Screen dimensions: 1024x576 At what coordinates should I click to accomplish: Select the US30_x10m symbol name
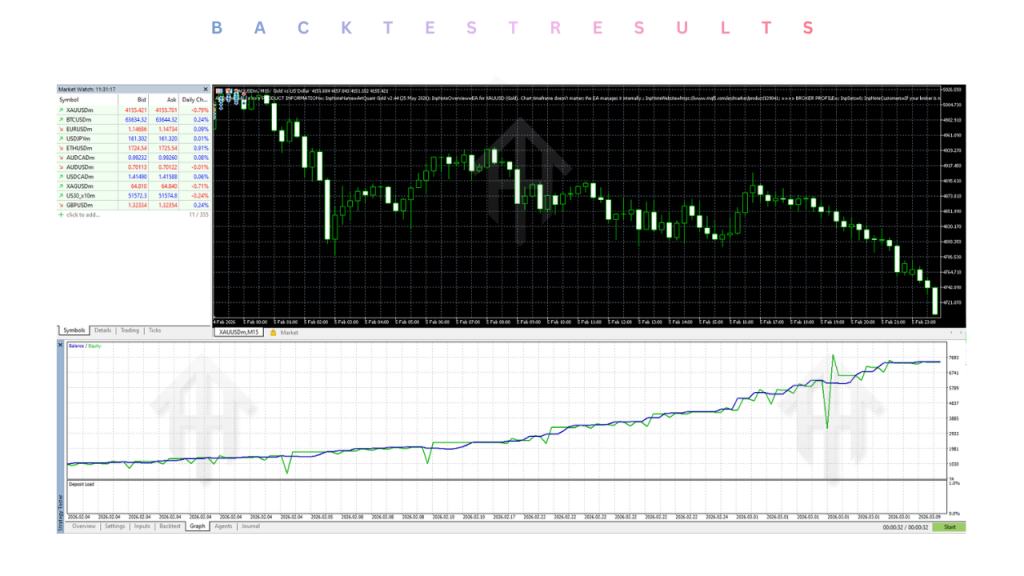tap(80, 196)
